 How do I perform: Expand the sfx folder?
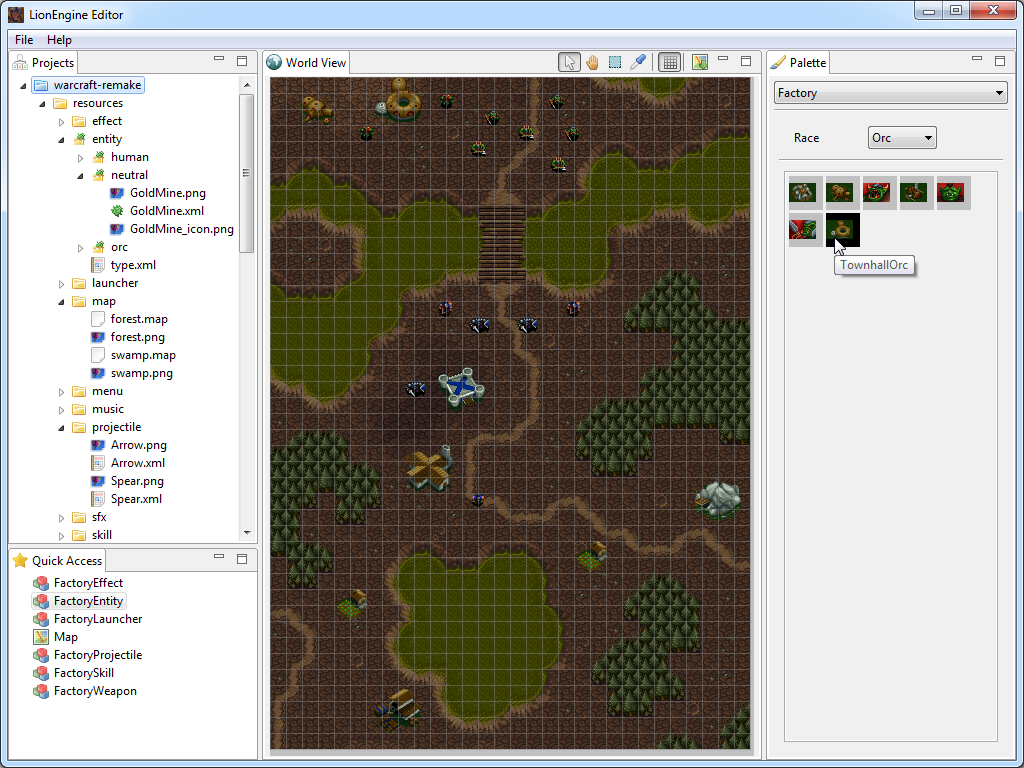(61, 518)
